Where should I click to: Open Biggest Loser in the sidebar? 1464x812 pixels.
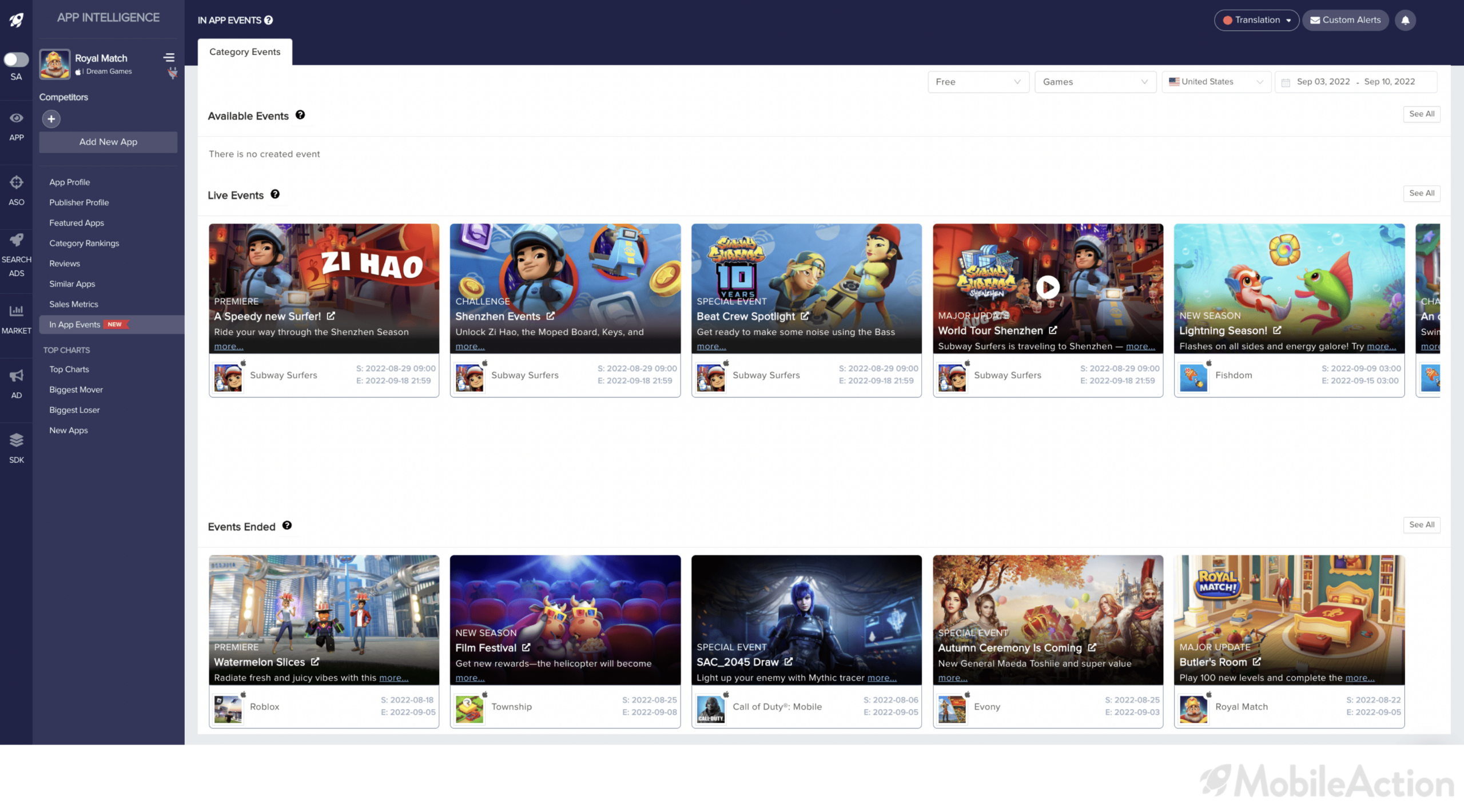click(74, 410)
